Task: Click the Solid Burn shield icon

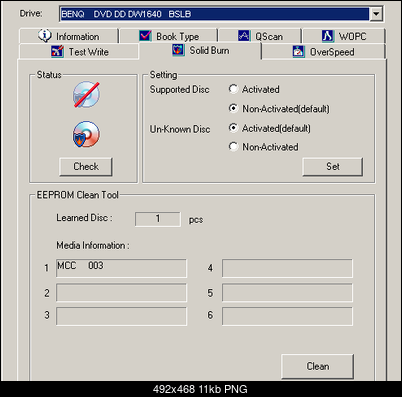Action: coord(178,50)
